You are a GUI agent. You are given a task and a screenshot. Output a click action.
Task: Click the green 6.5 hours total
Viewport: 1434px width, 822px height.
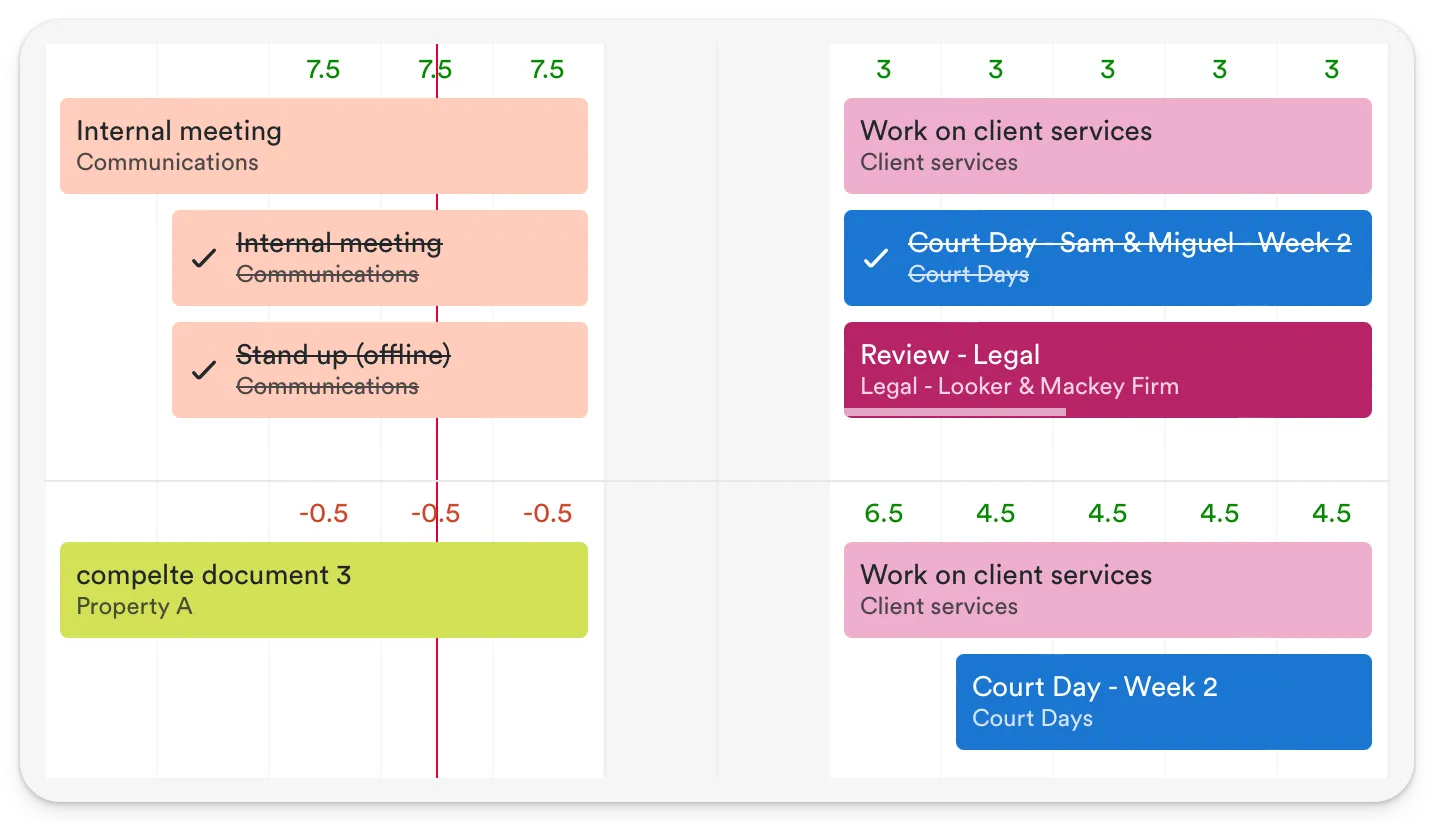point(884,513)
